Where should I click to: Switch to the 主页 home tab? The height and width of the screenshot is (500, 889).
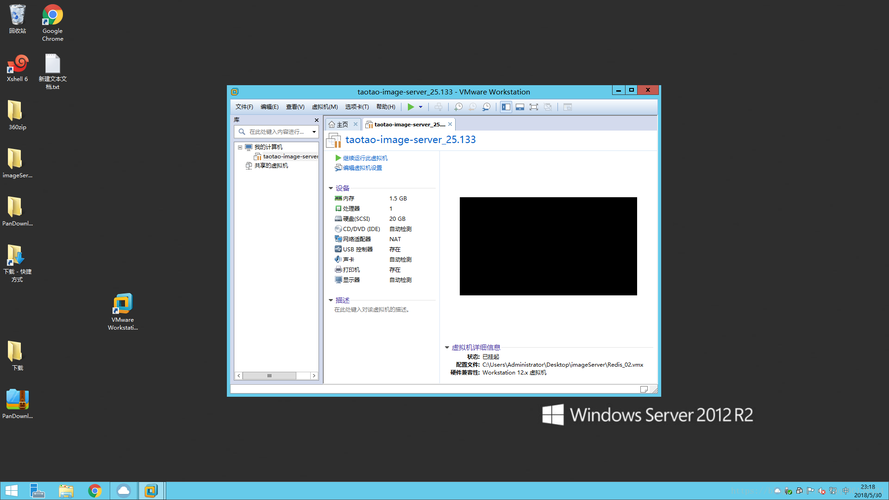[338, 124]
